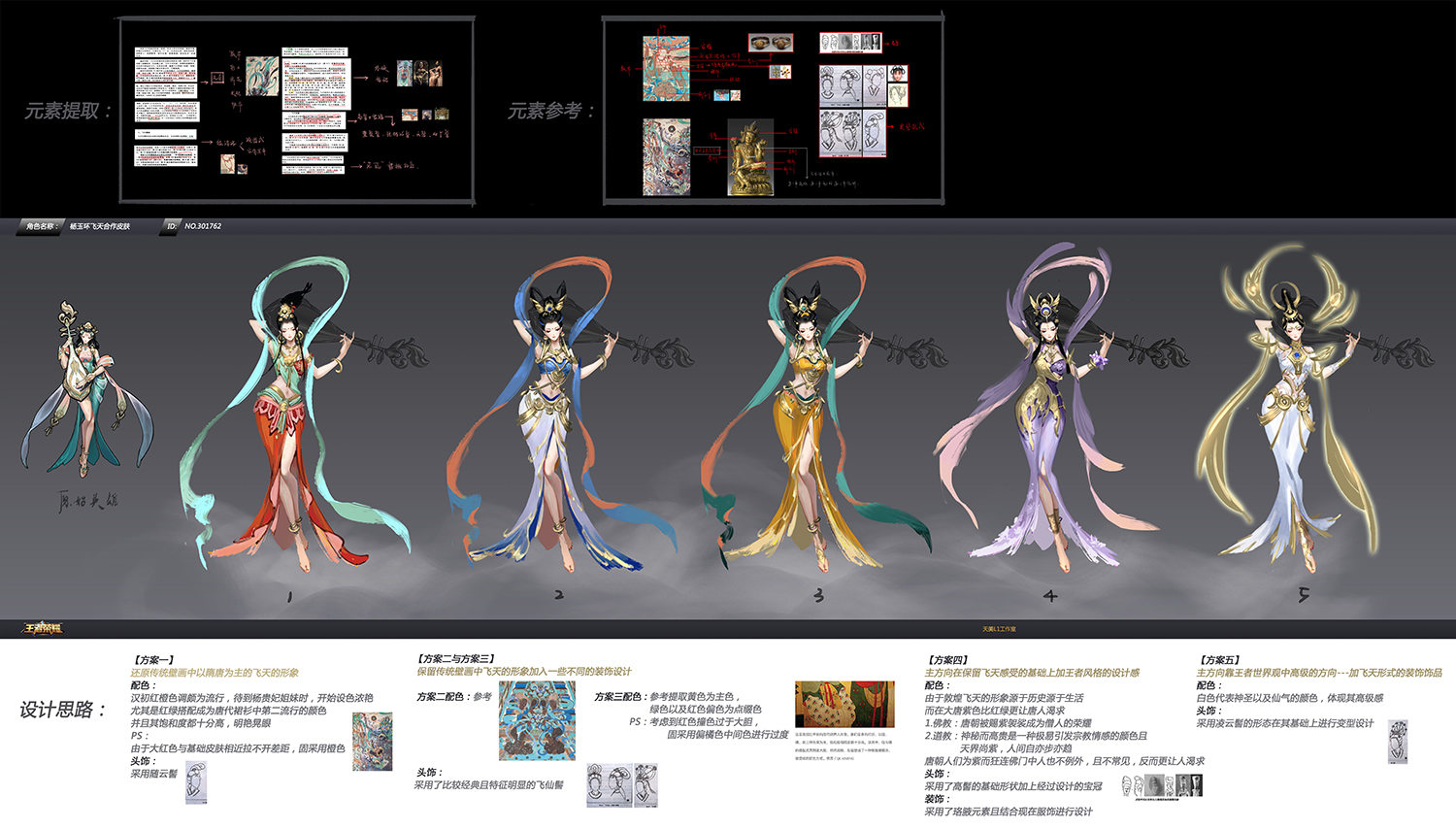Click the 【方案二与方案三】 heading
The height and width of the screenshot is (829, 1456).
click(456, 659)
